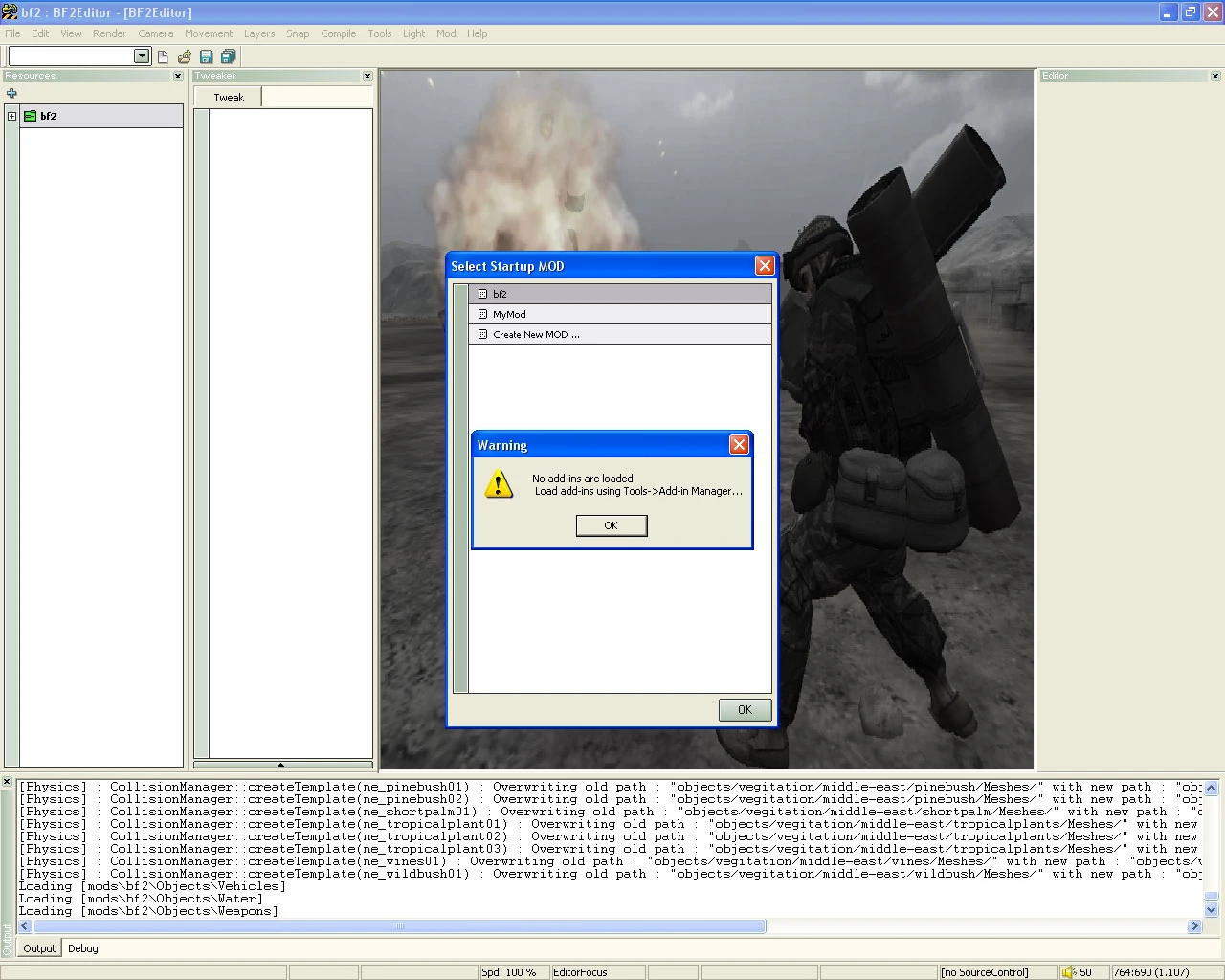Screen dimensions: 1225x980
Task: Click OK in the Select Startup MOD dialog
Action: pos(745,709)
